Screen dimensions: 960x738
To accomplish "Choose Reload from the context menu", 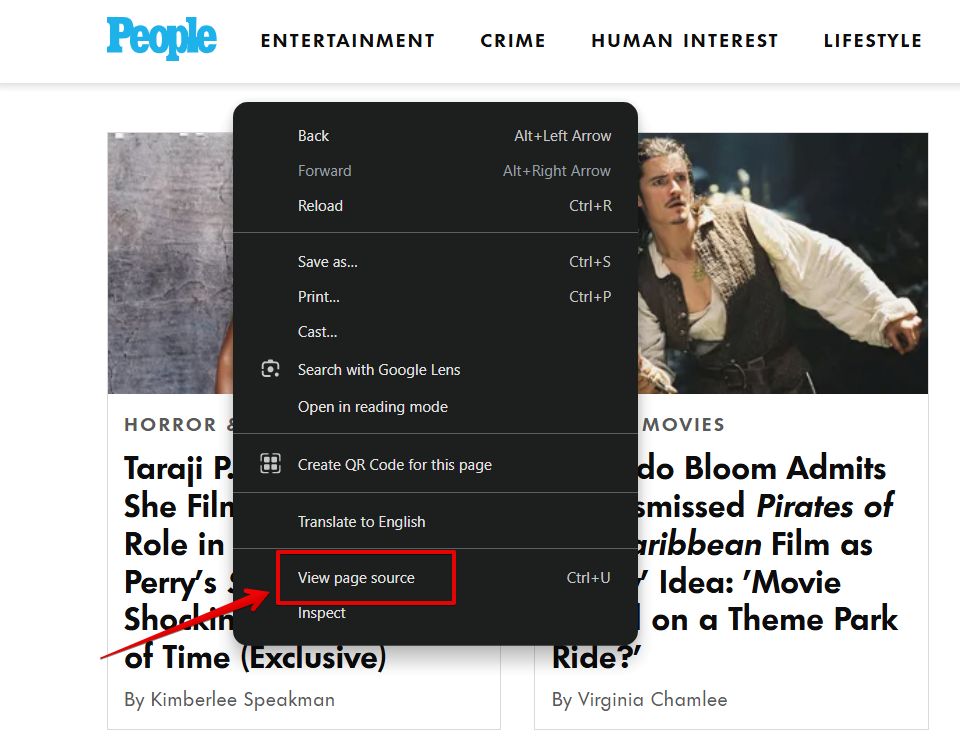I will pyautogui.click(x=320, y=206).
